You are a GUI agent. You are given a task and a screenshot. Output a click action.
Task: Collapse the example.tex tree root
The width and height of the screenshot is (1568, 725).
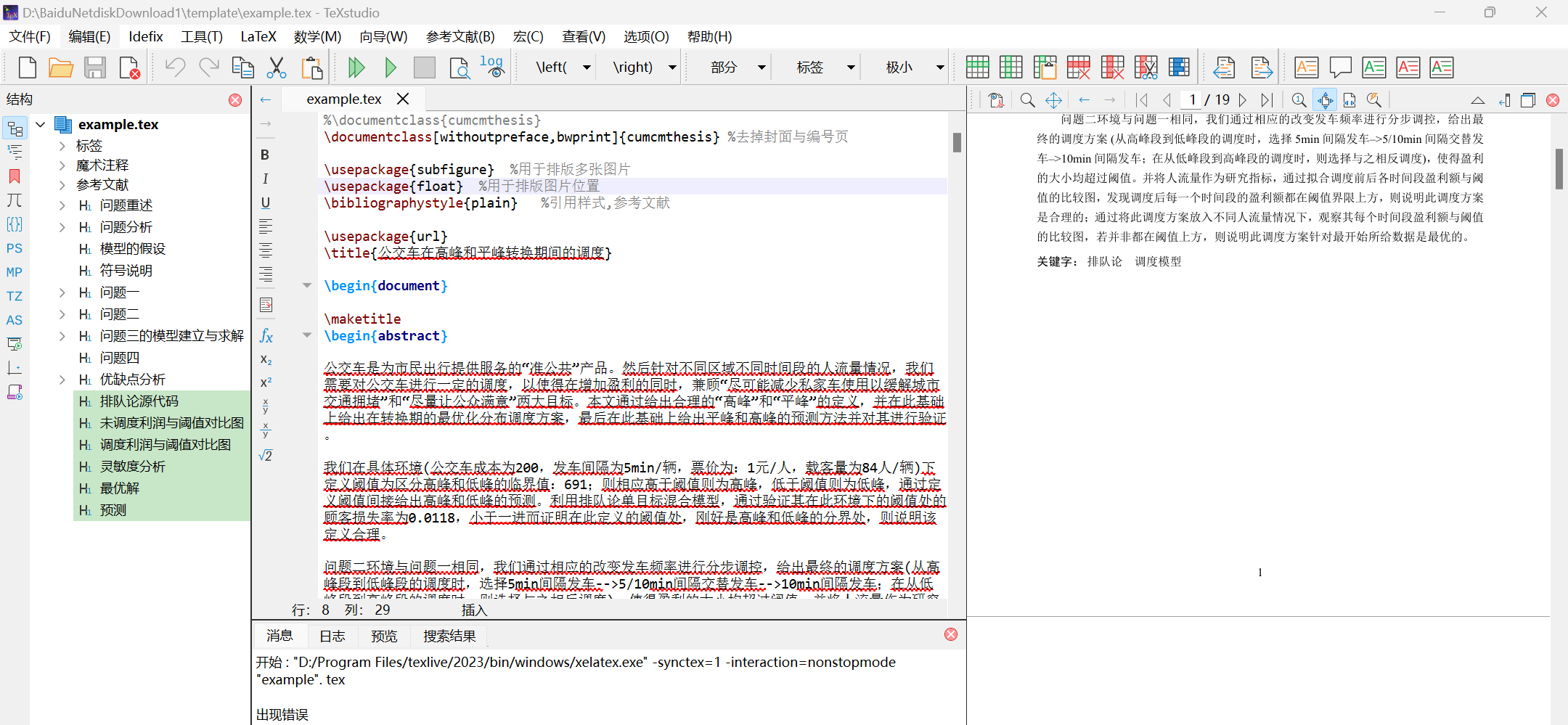(41, 125)
